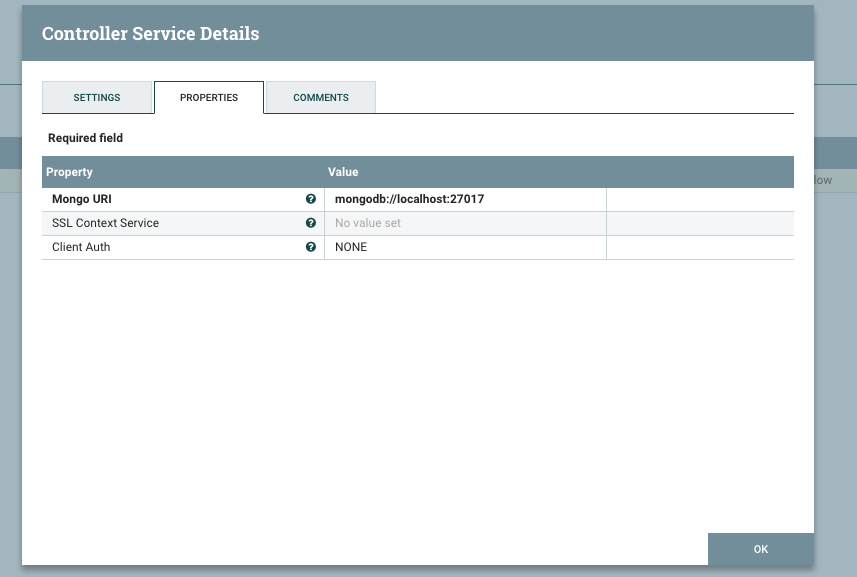Click the empty action cell in Mongo URI row

[699, 199]
